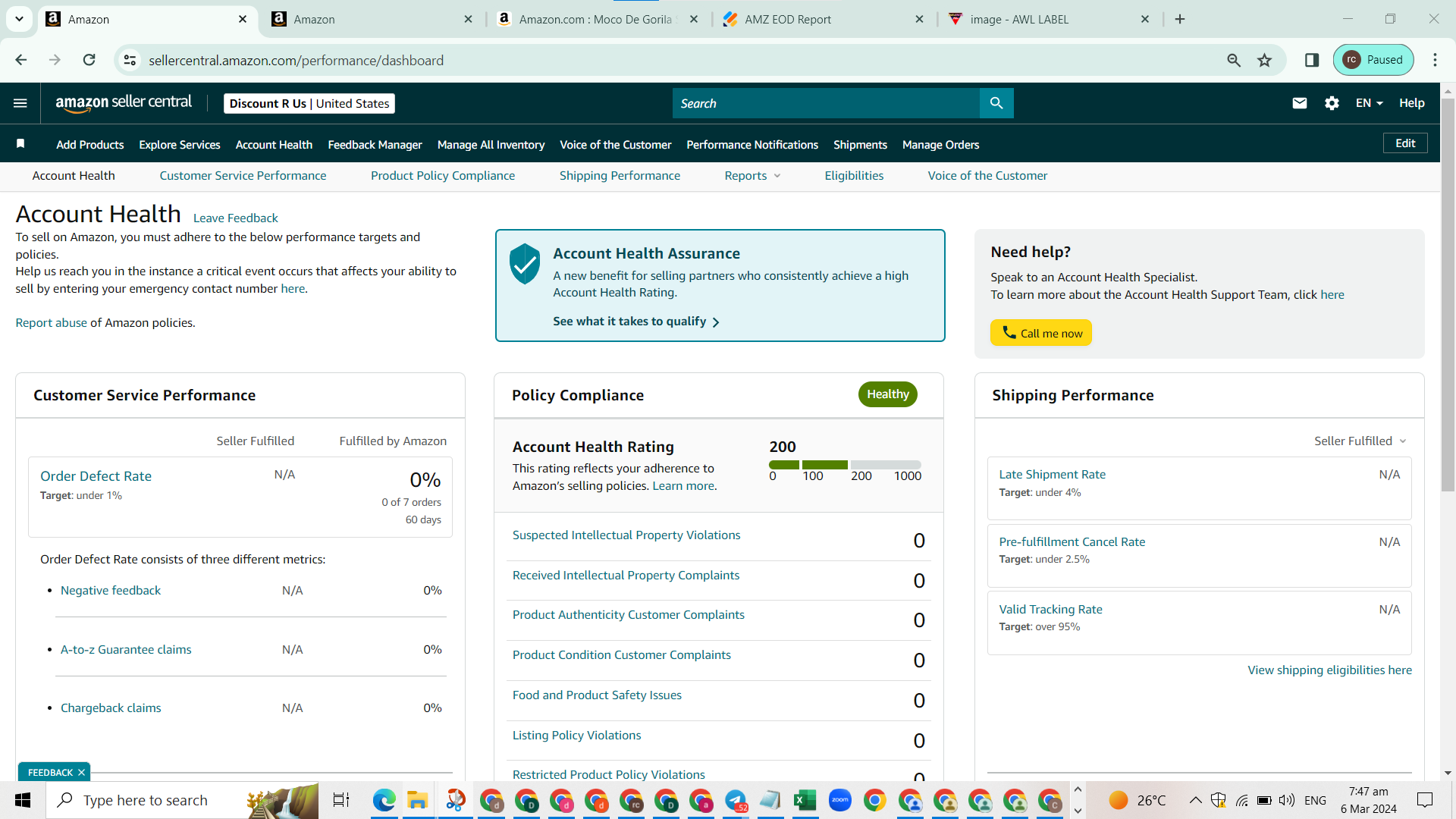Image resolution: width=1456 pixels, height=819 pixels.
Task: Click the Seller Central search field
Action: 826,103
